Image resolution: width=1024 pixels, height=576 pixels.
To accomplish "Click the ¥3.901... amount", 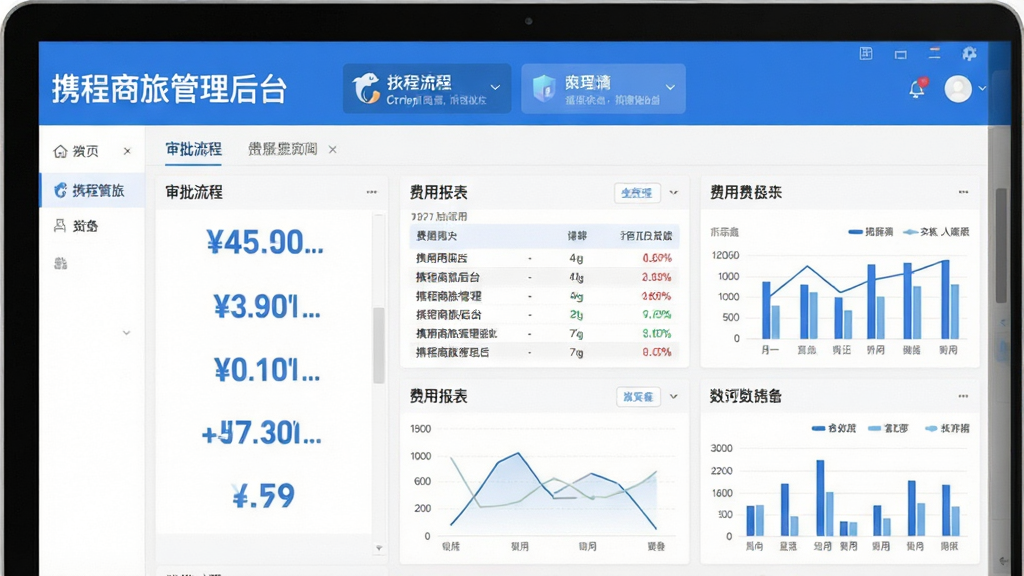I will pyautogui.click(x=266, y=306).
